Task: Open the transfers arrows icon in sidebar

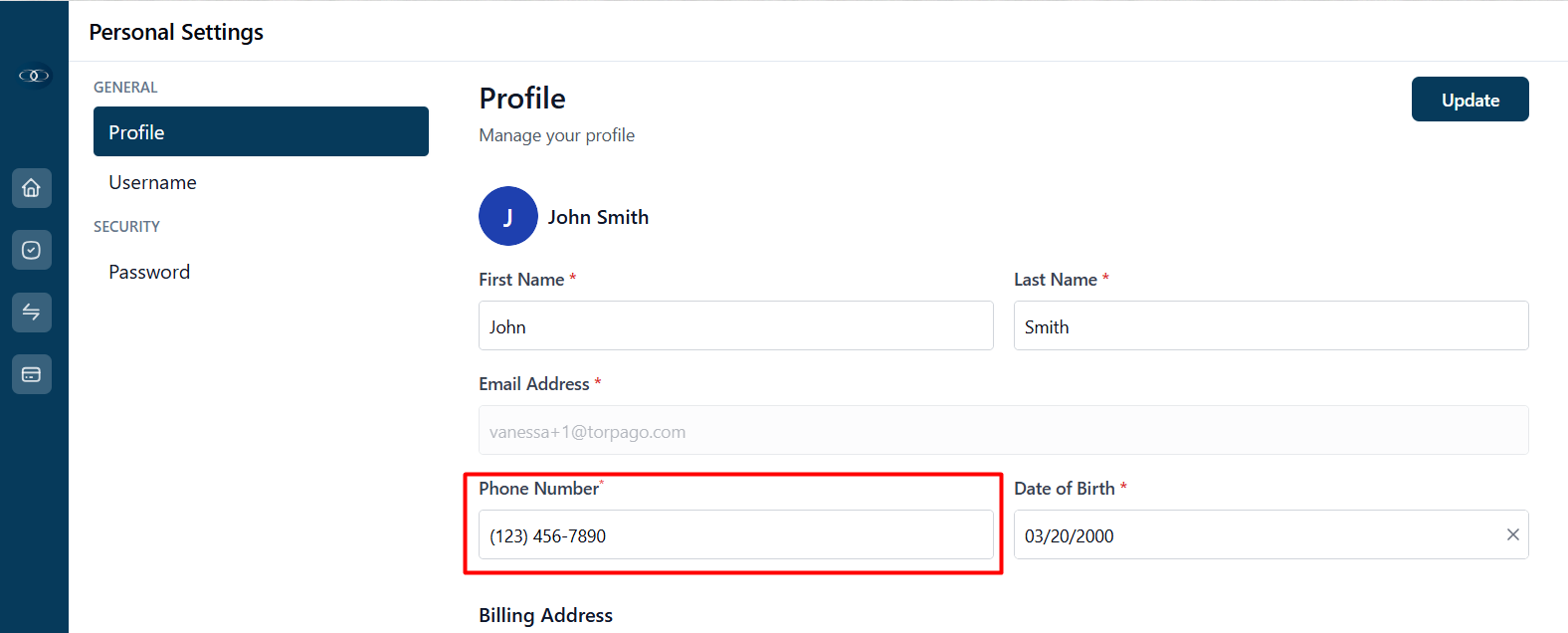Action: pyautogui.click(x=32, y=313)
